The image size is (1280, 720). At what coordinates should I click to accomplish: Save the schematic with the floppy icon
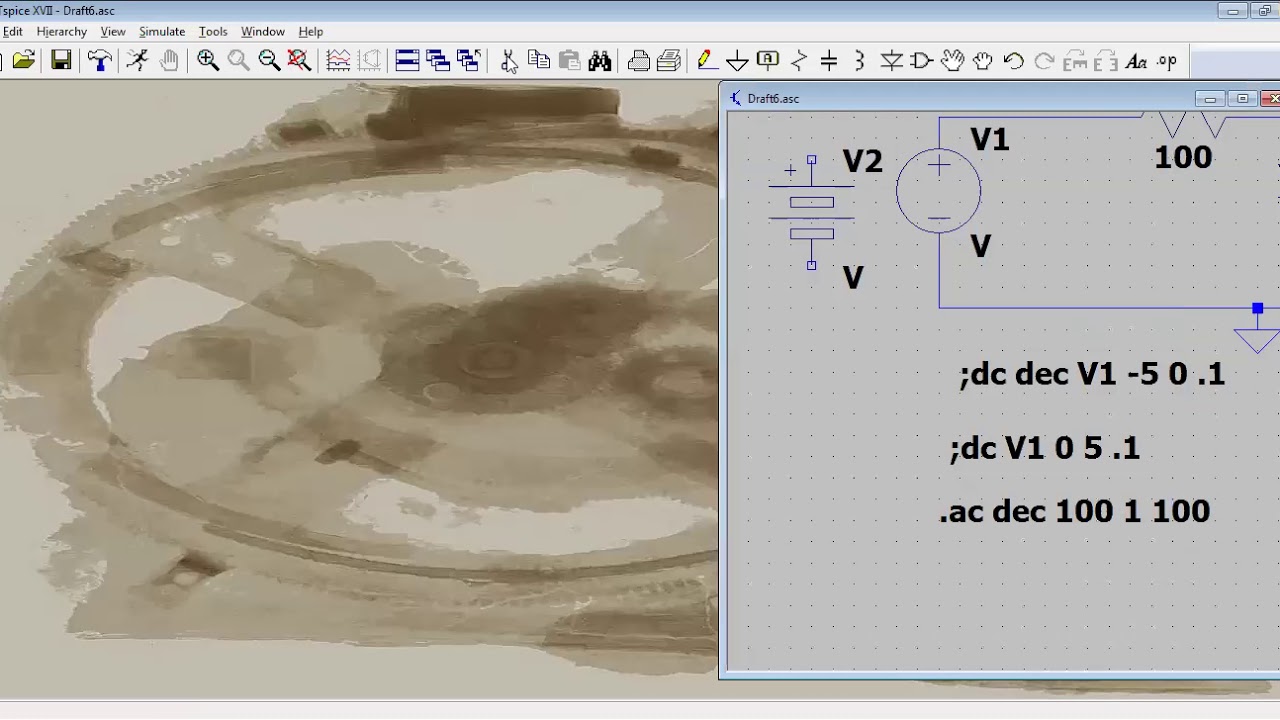point(61,61)
